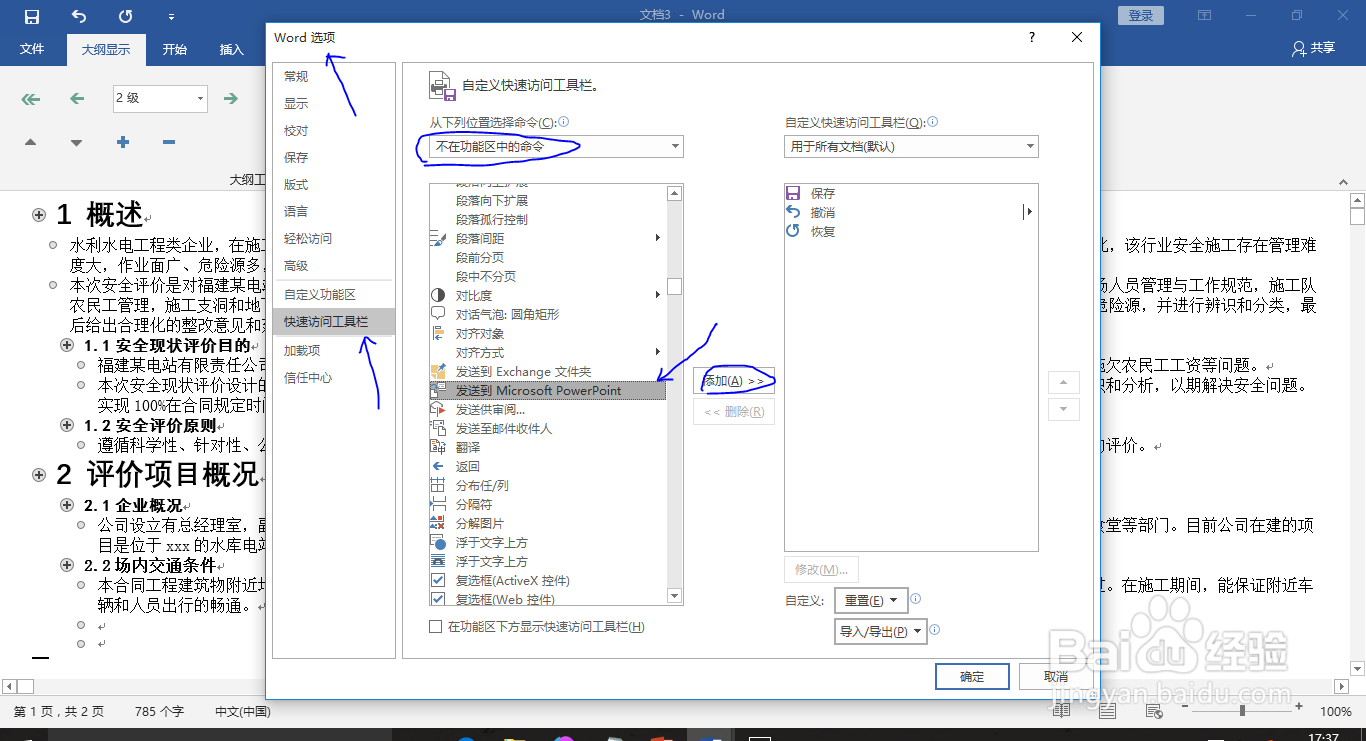
Task: Switch to Web Layout view in status bar
Action: [x=1154, y=711]
